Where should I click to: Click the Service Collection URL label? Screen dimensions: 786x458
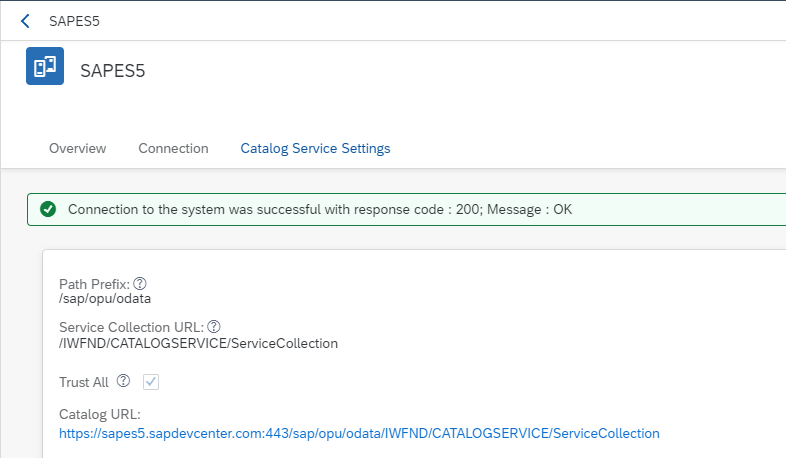(131, 327)
